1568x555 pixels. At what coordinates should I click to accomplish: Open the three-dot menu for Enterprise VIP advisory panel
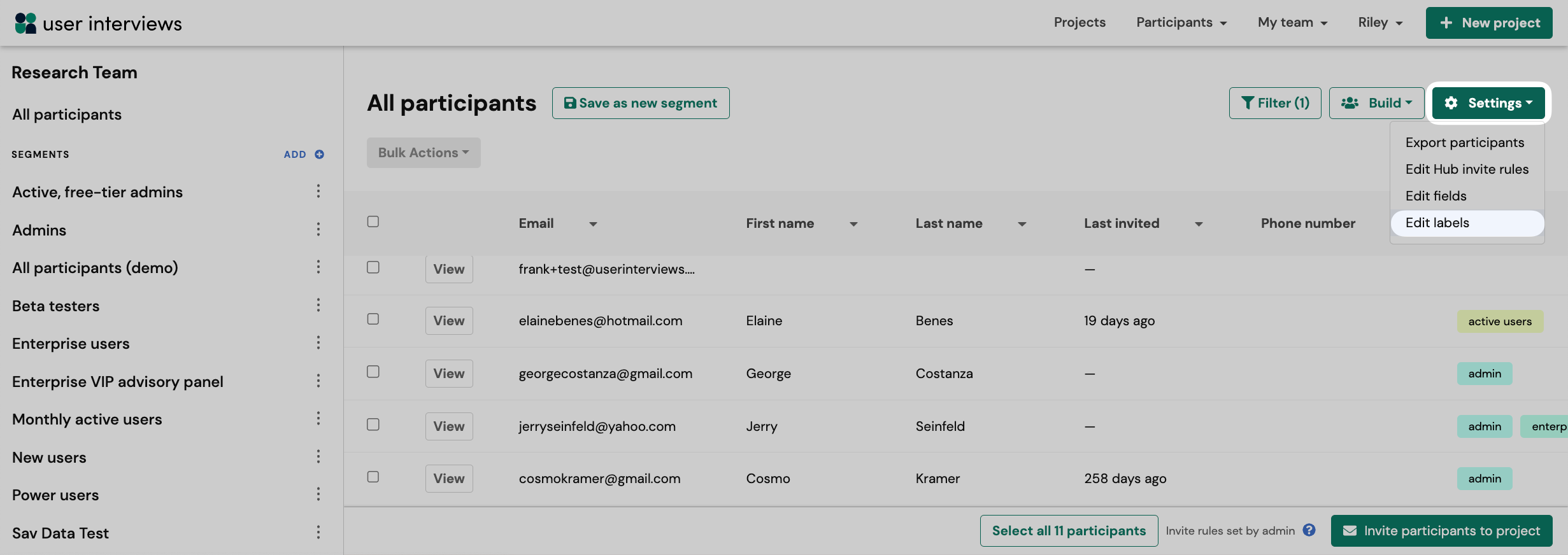pyautogui.click(x=318, y=381)
